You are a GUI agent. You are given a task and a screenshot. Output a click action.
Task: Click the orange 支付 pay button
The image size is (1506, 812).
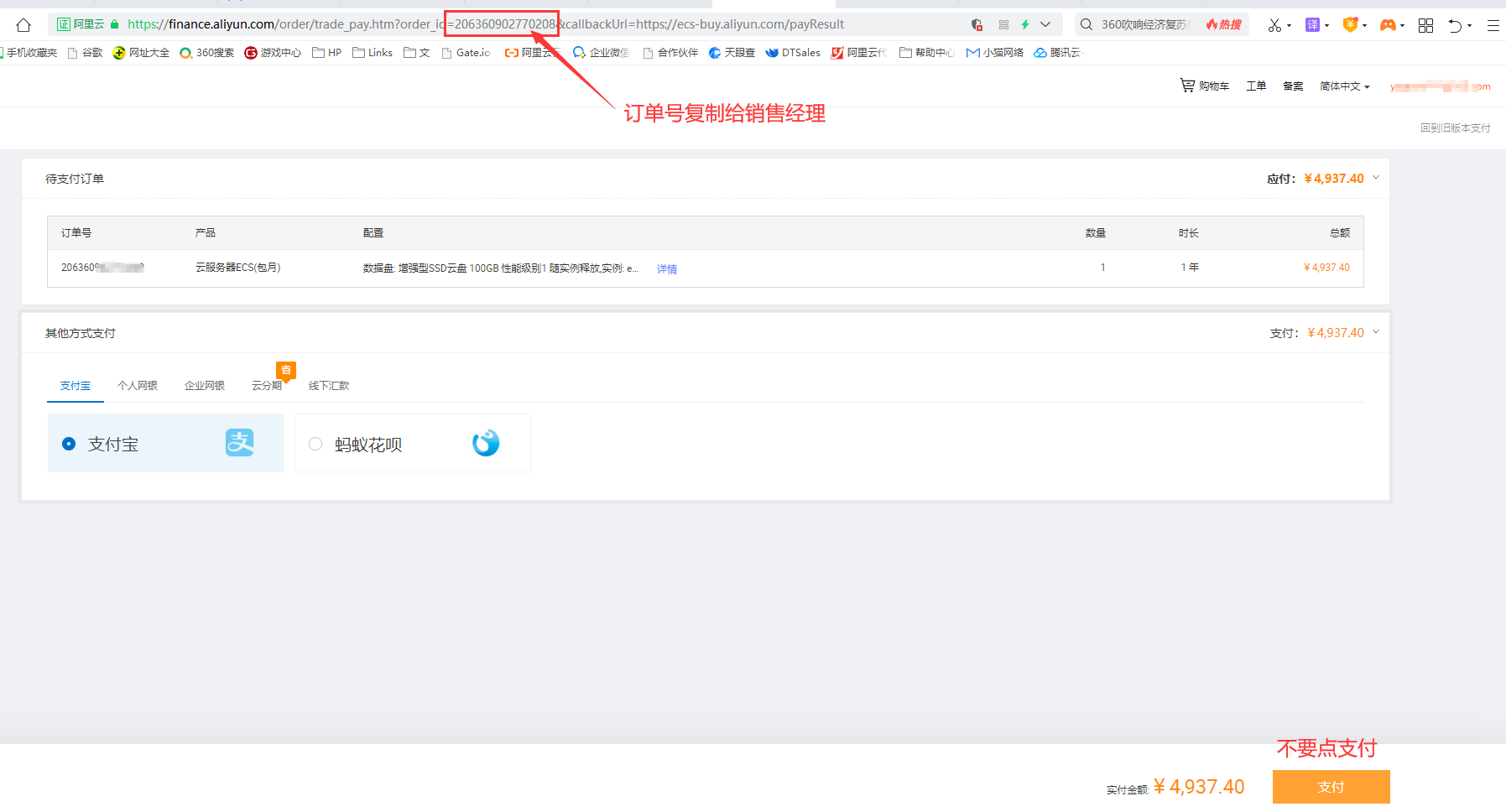[x=1331, y=787]
